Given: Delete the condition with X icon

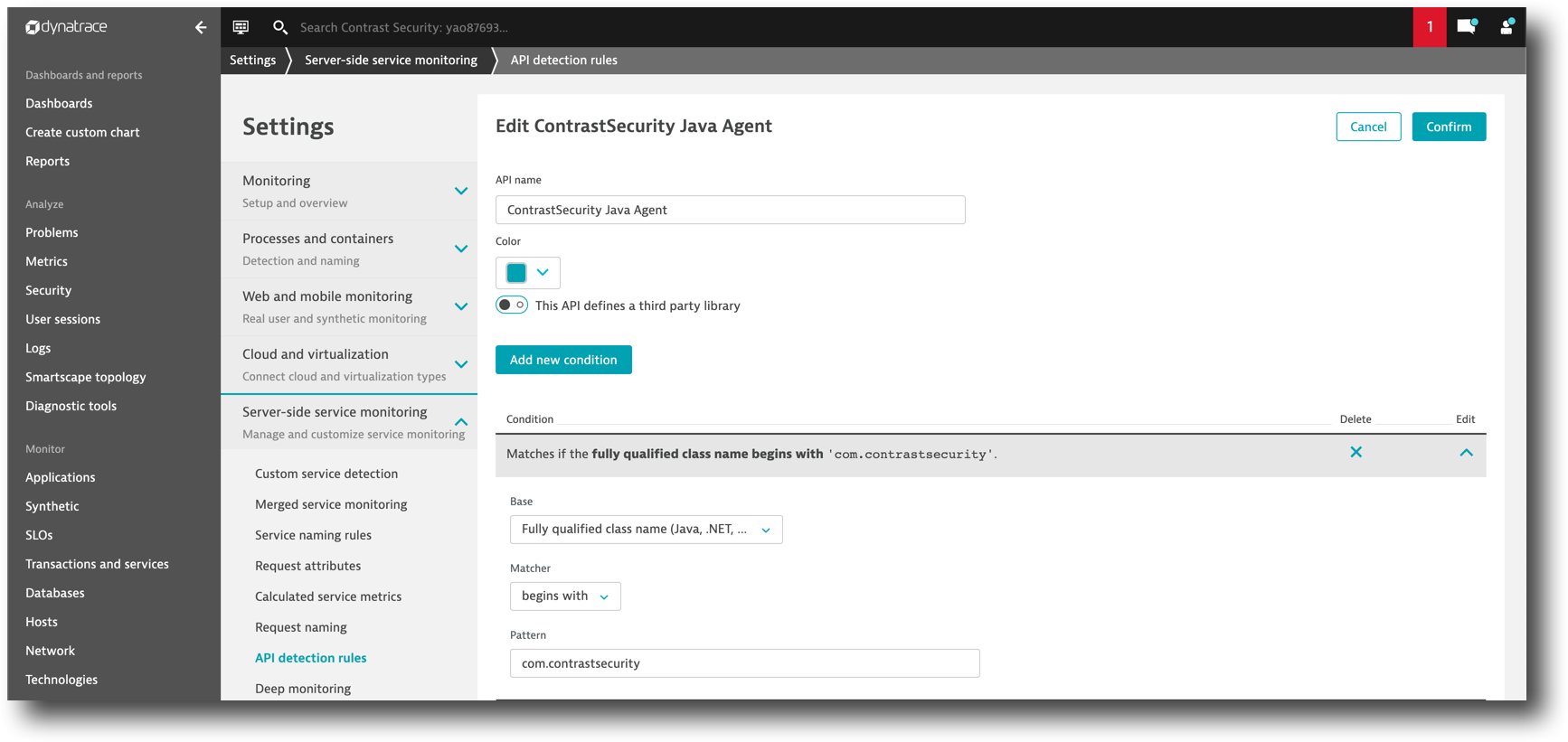Looking at the screenshot, I should [x=1355, y=452].
